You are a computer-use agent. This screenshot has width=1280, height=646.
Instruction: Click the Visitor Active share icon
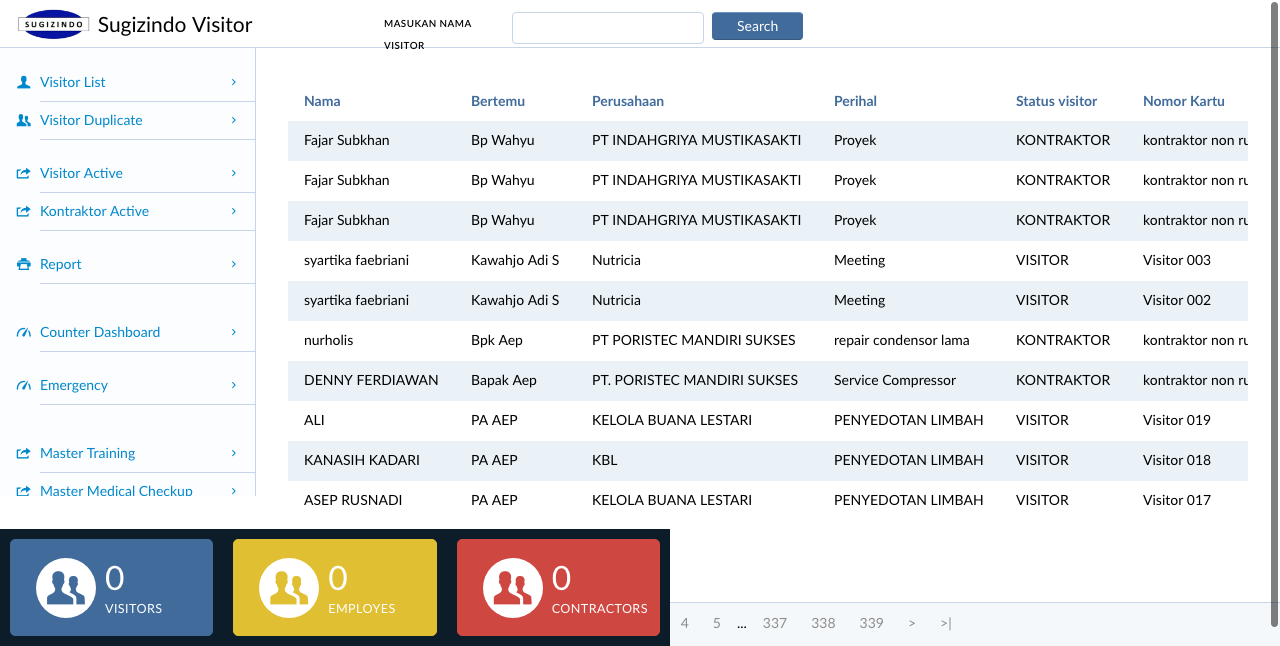24,173
